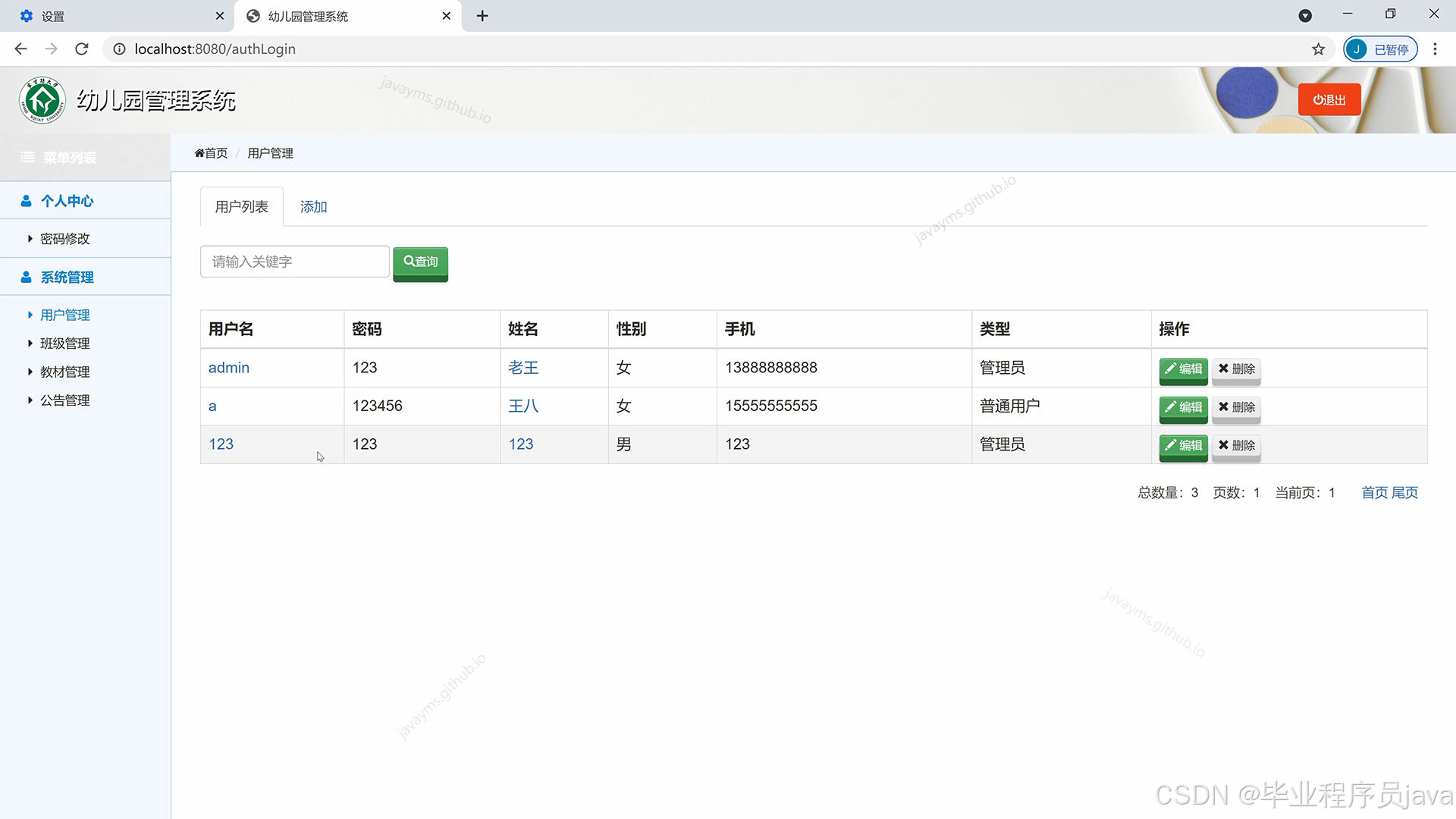The width and height of the screenshot is (1456, 819).
Task: Select 班级管理 in the sidebar
Action: [64, 344]
